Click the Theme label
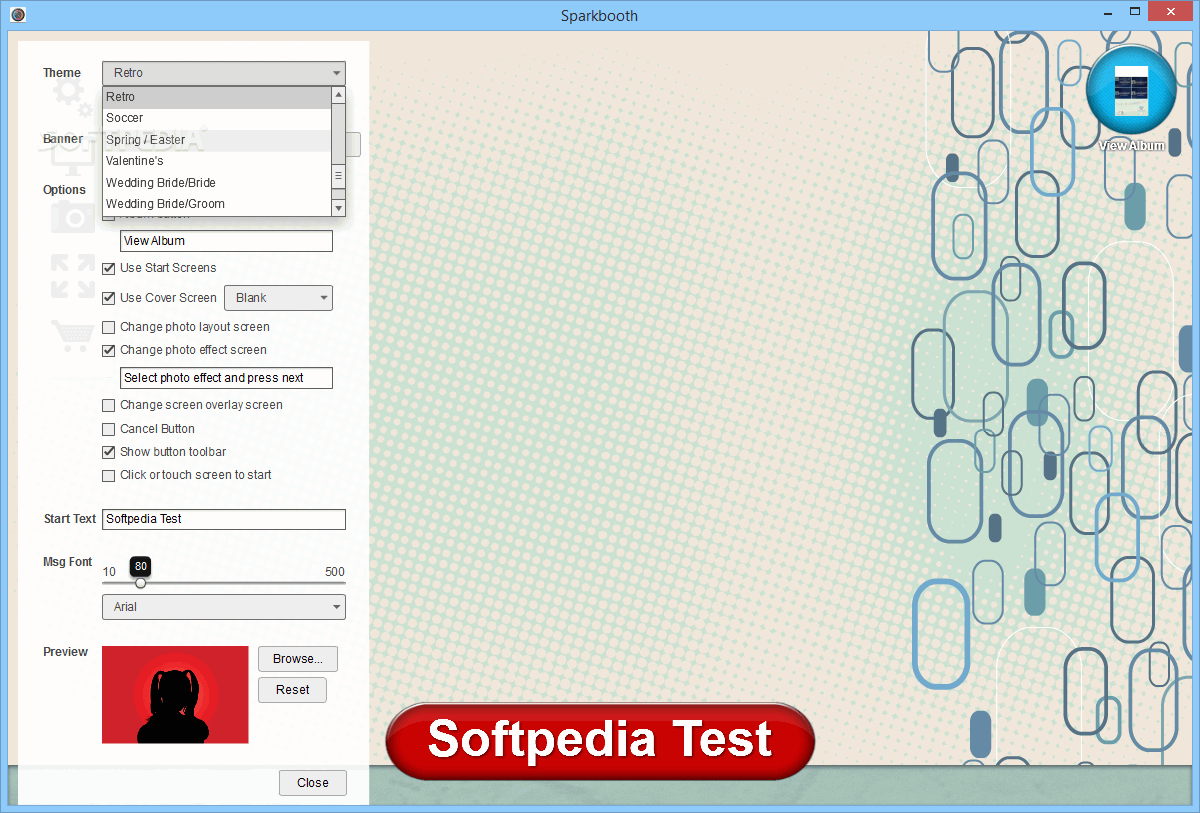The width and height of the screenshot is (1200, 813). (x=62, y=73)
